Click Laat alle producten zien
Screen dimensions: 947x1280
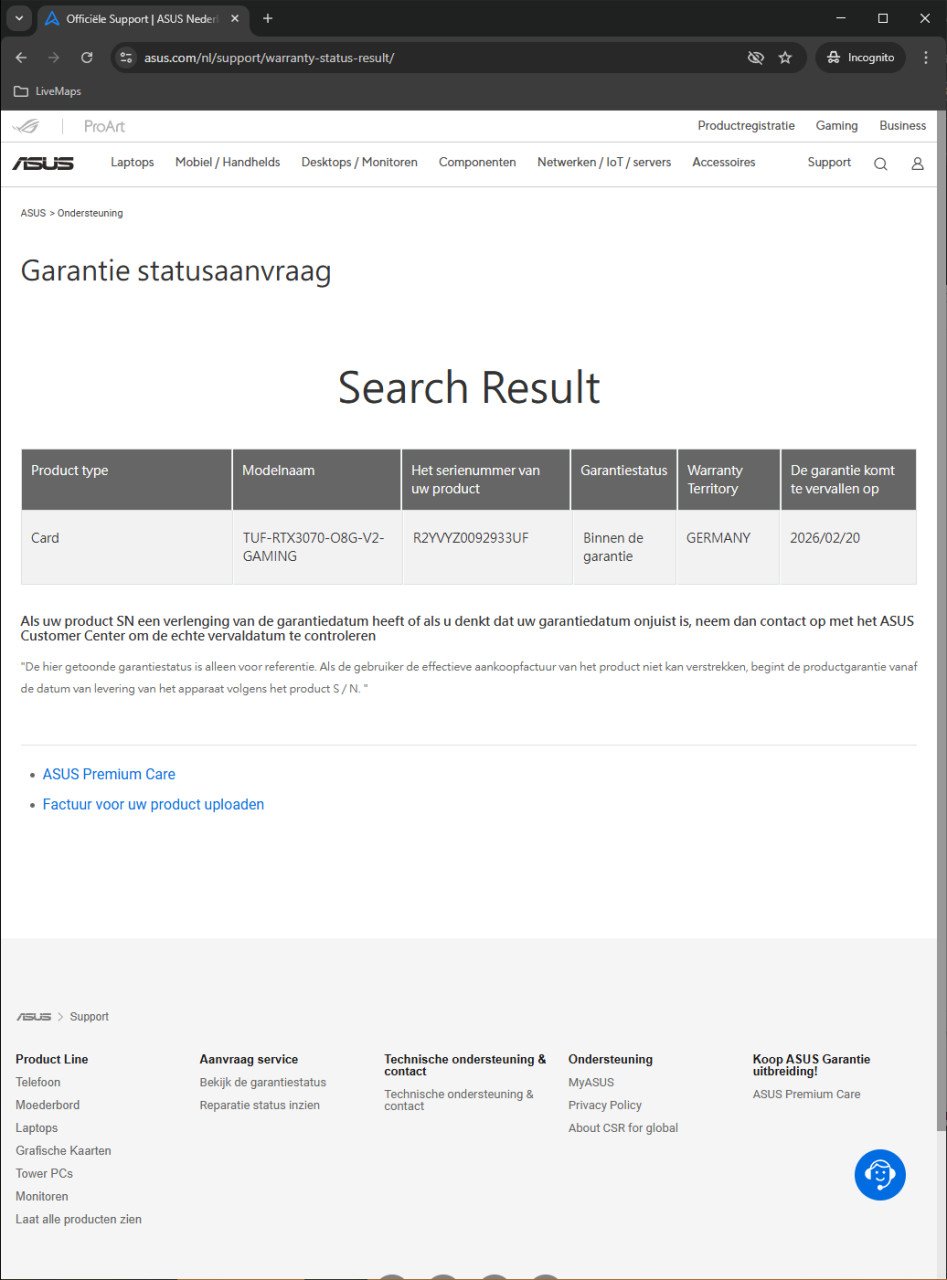[78, 1219]
